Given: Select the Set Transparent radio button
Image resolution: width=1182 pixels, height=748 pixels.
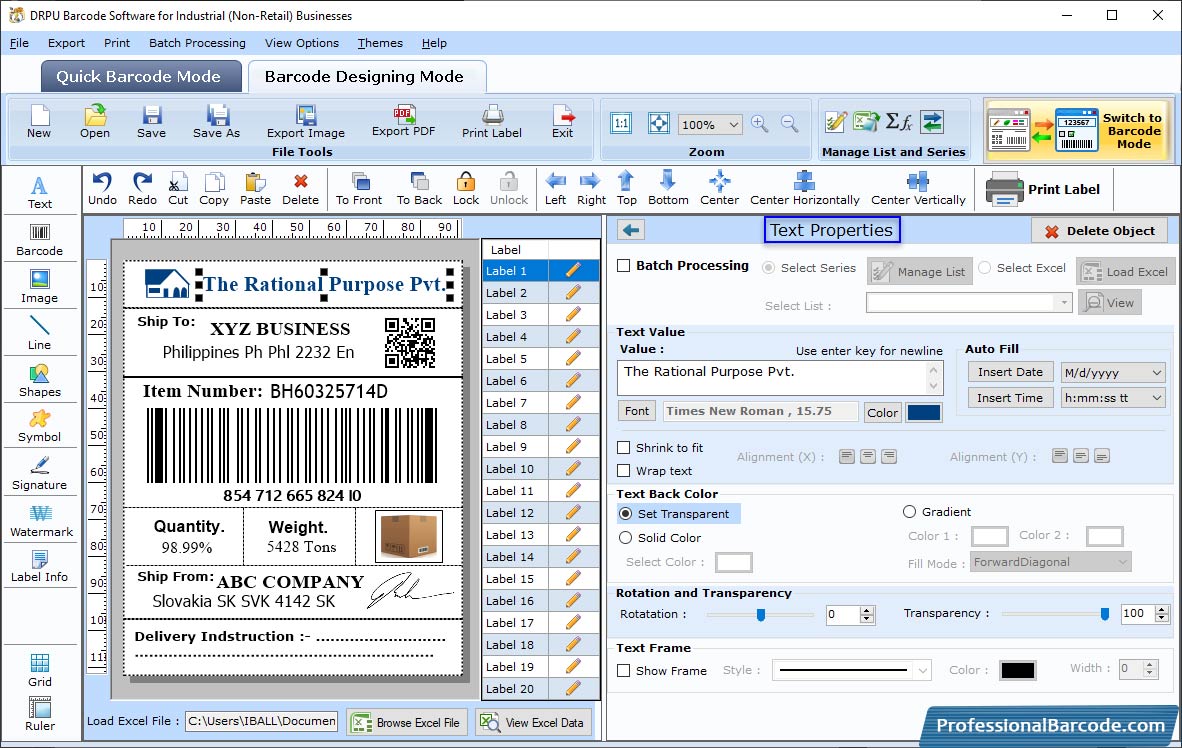Looking at the screenshot, I should point(625,513).
